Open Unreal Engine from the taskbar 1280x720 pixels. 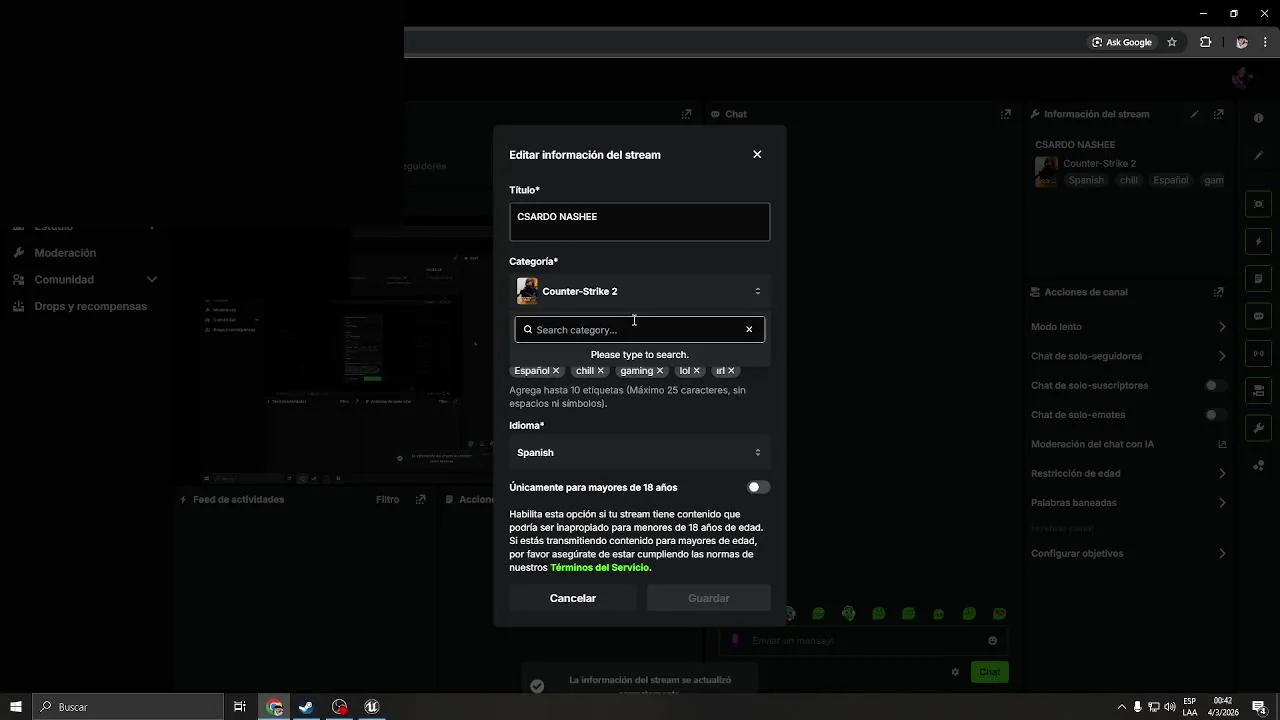tap(372, 707)
